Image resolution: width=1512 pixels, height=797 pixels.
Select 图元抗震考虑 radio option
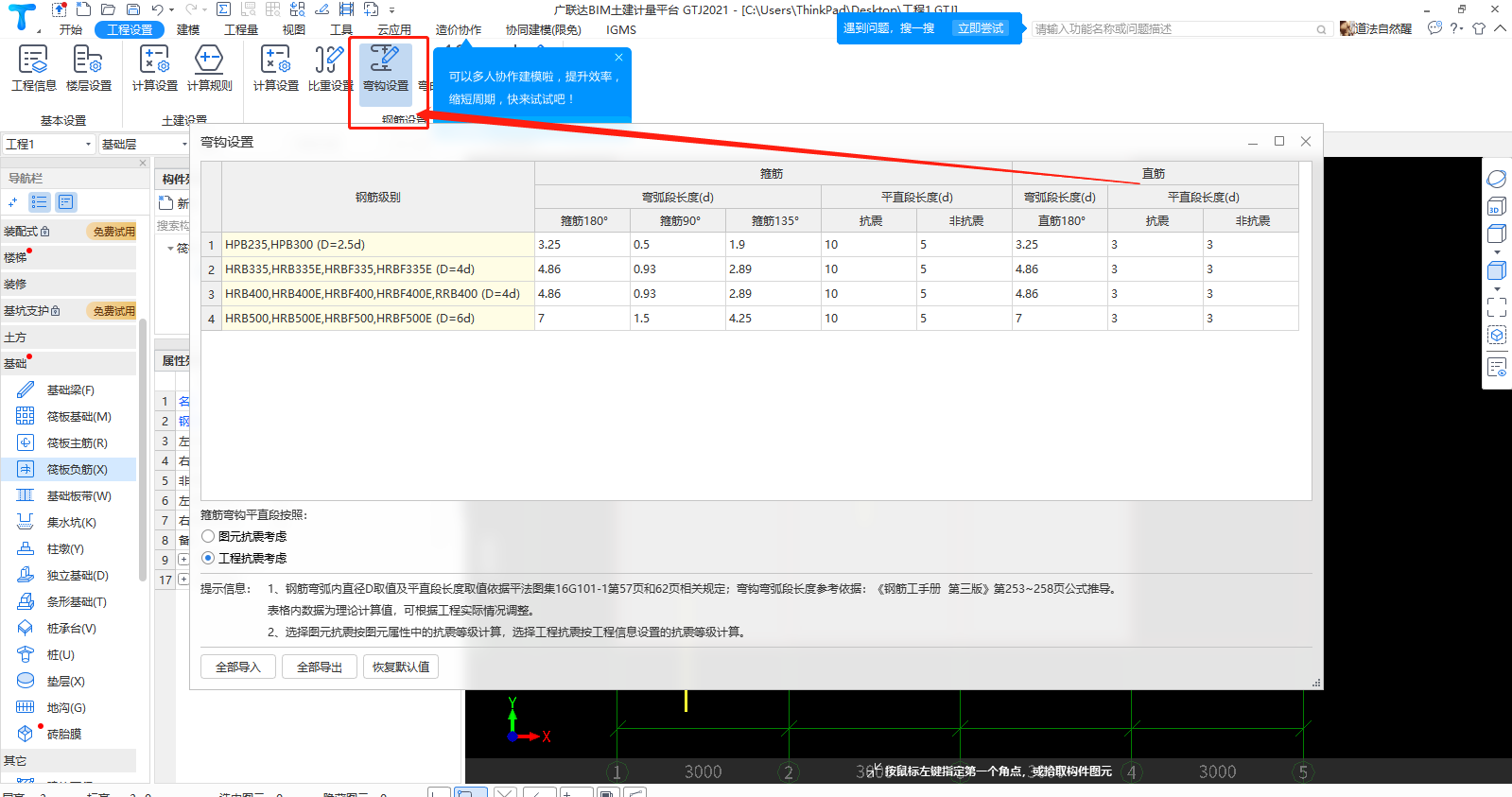coord(208,536)
